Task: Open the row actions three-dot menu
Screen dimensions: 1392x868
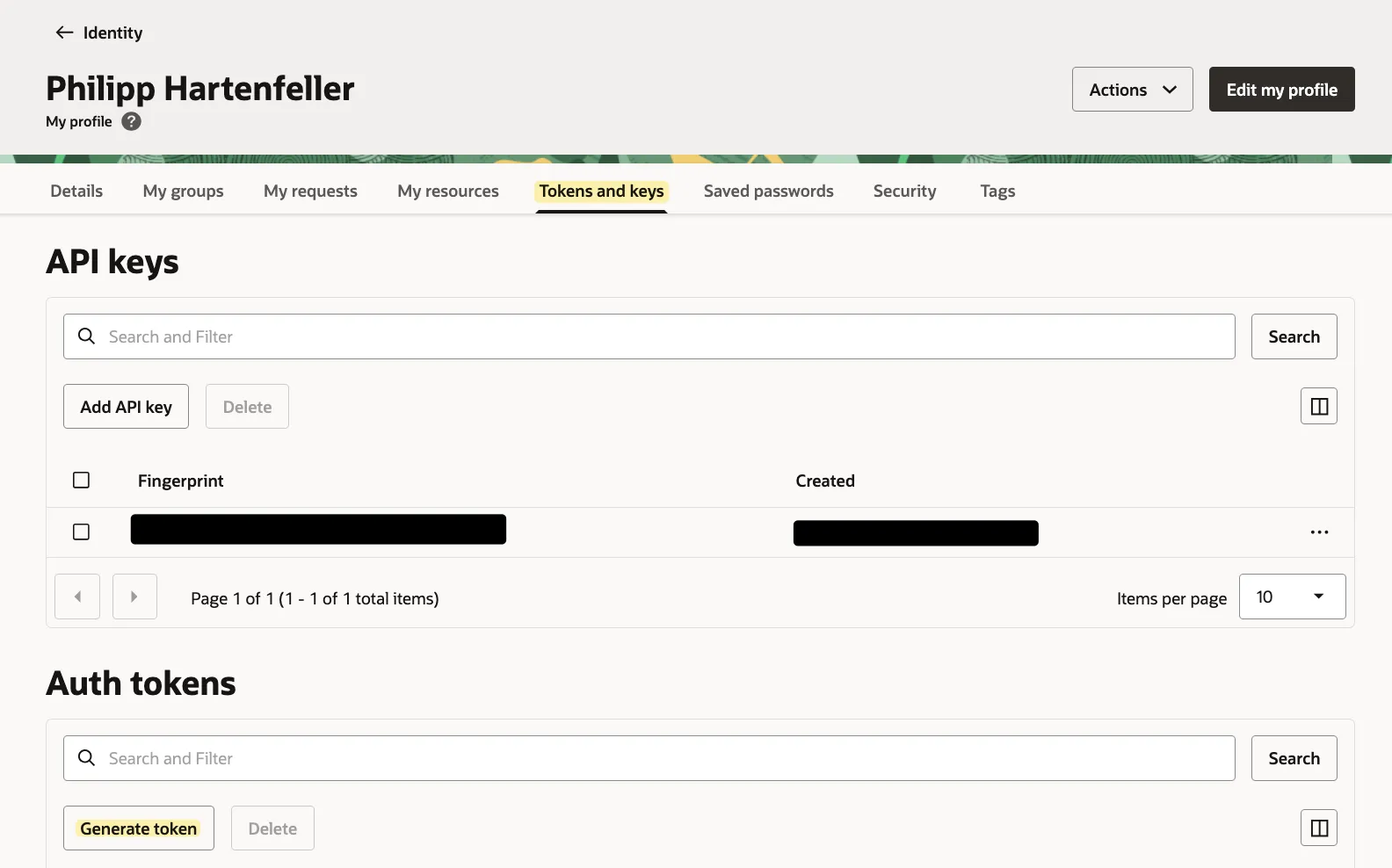Action: click(x=1318, y=532)
